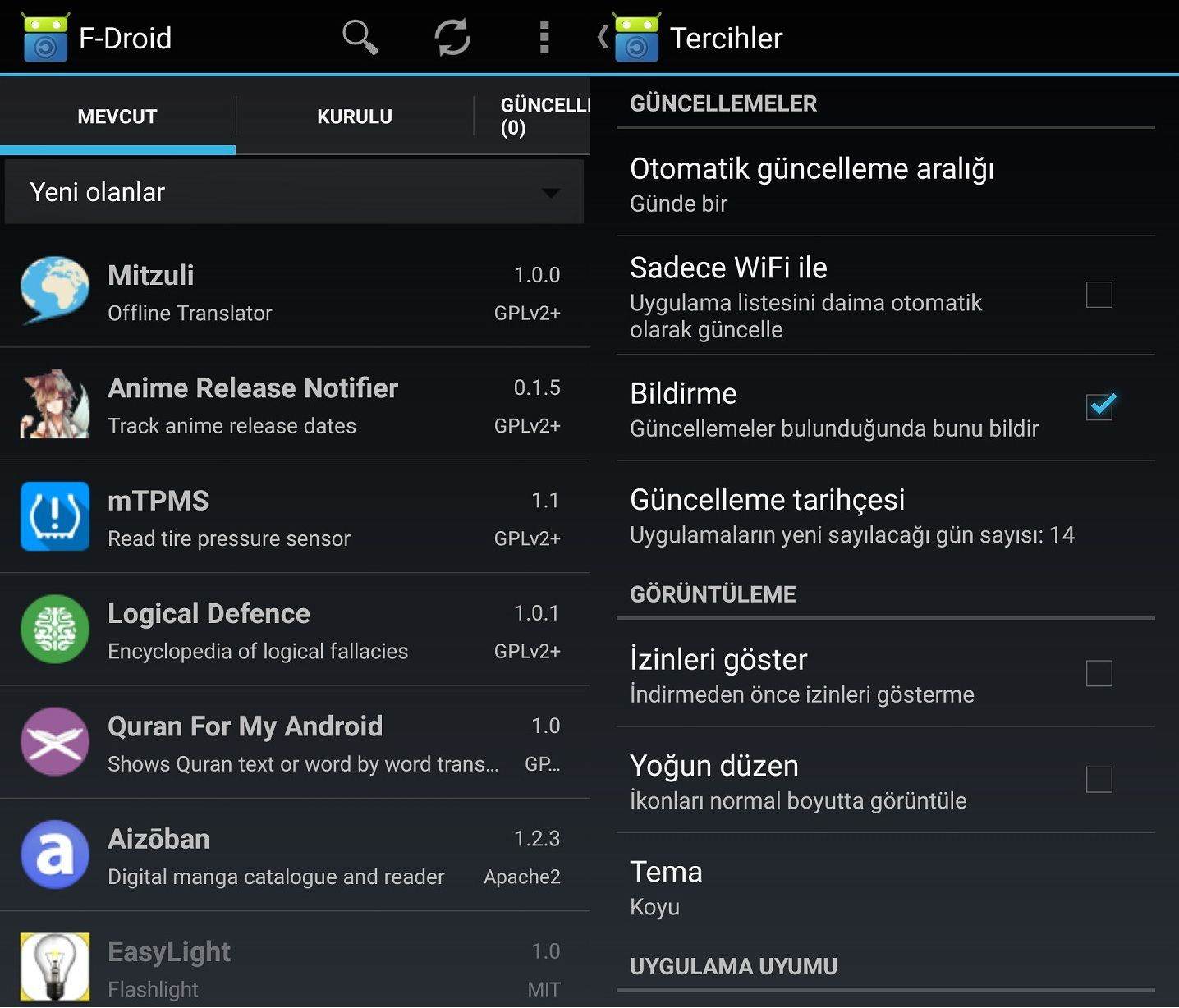Open the Logical Defence entry
The width and height of the screenshot is (1179, 1008).
pyautogui.click(x=295, y=630)
